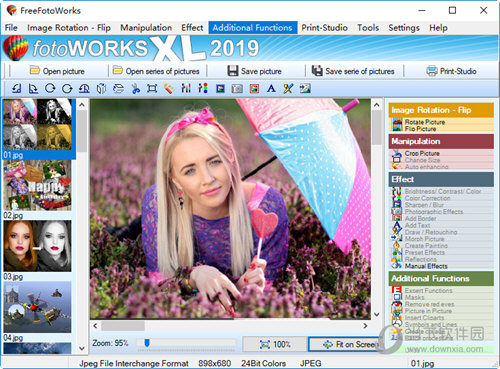
Task: Click the crossed pencil and brush retouching toolbar icon
Action: click(288, 88)
